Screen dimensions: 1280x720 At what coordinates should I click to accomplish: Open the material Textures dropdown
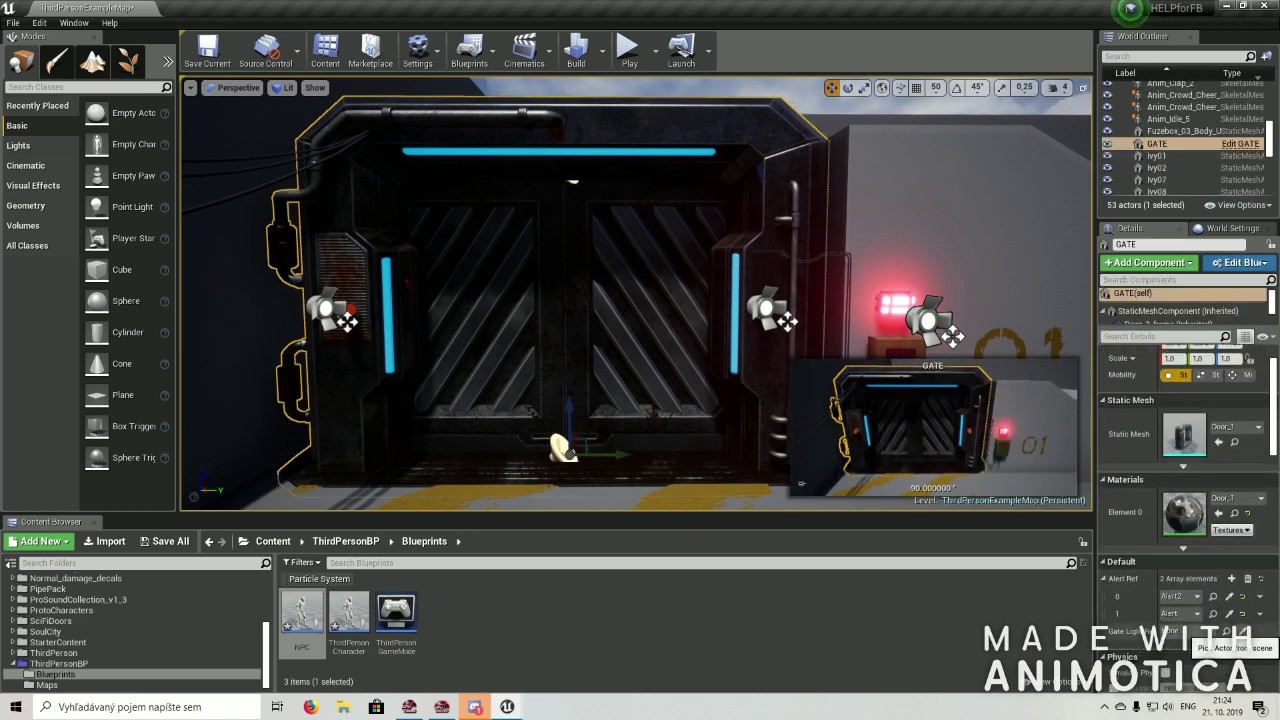[x=1232, y=530]
